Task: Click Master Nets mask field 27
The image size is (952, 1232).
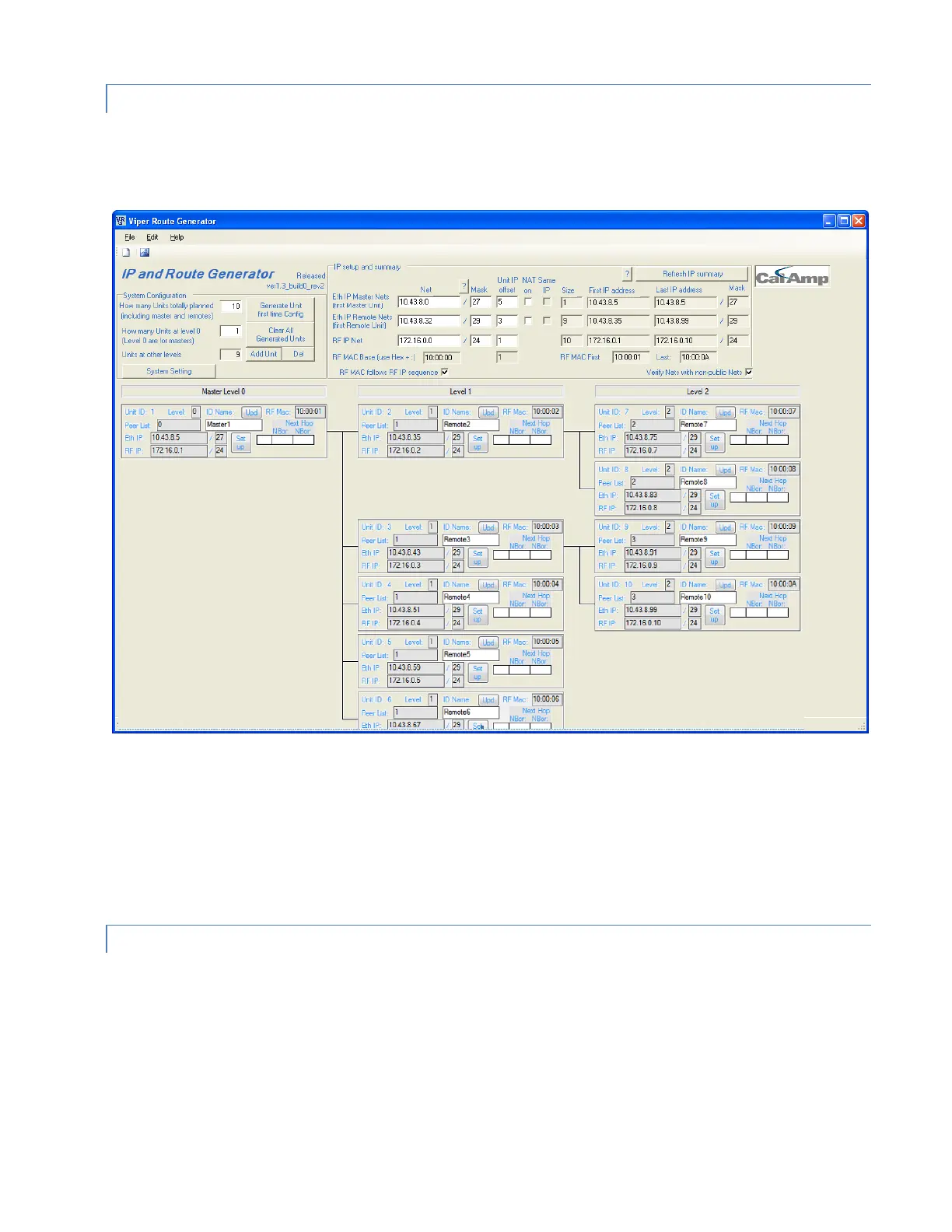Action: coord(481,302)
